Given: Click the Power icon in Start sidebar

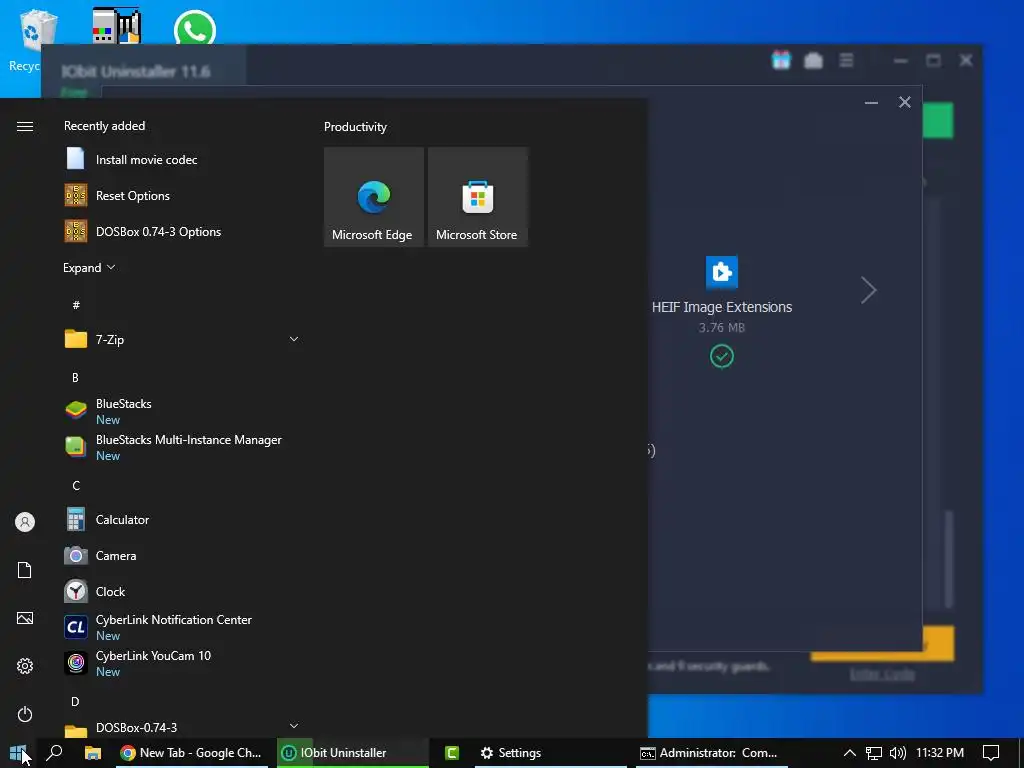Looking at the screenshot, I should (25, 714).
